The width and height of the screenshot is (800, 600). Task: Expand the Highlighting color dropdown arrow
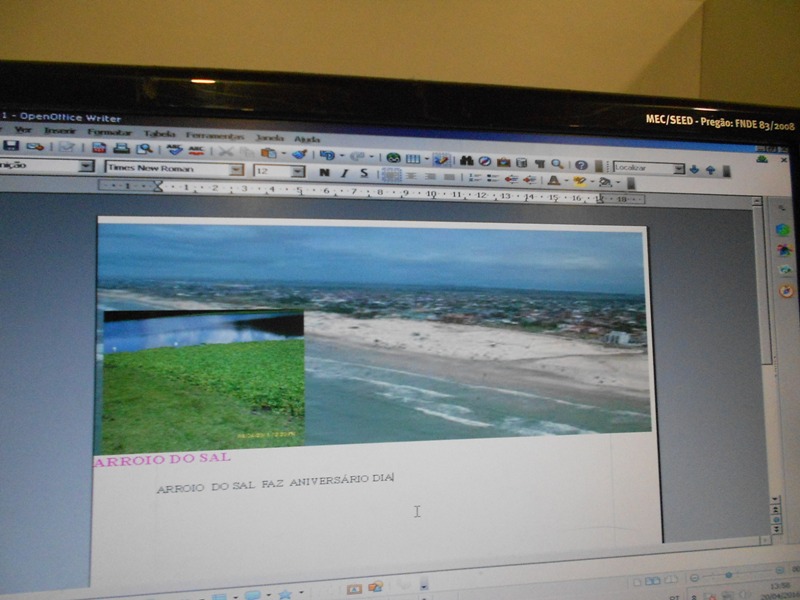coord(592,181)
